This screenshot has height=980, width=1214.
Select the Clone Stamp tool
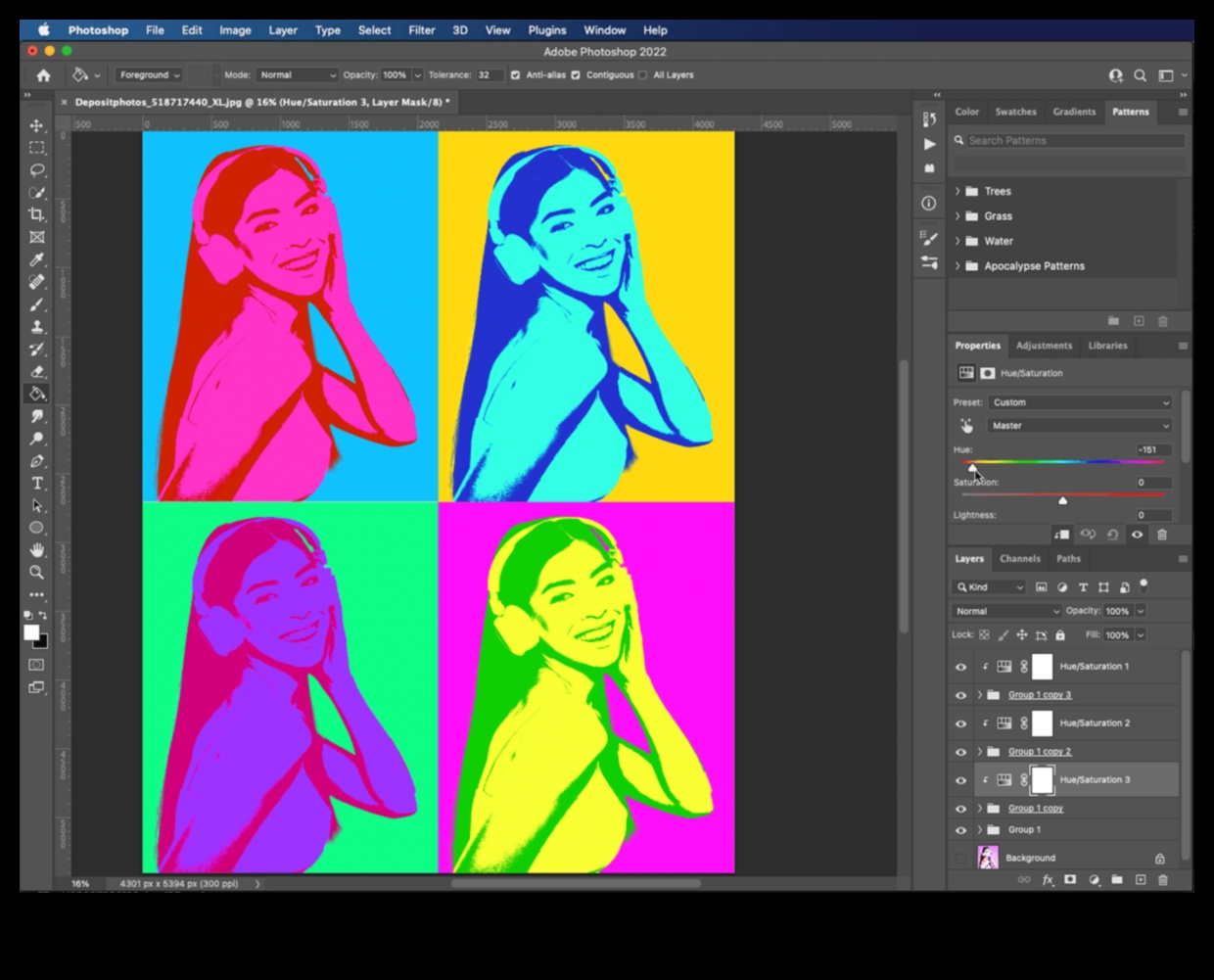coord(37,327)
